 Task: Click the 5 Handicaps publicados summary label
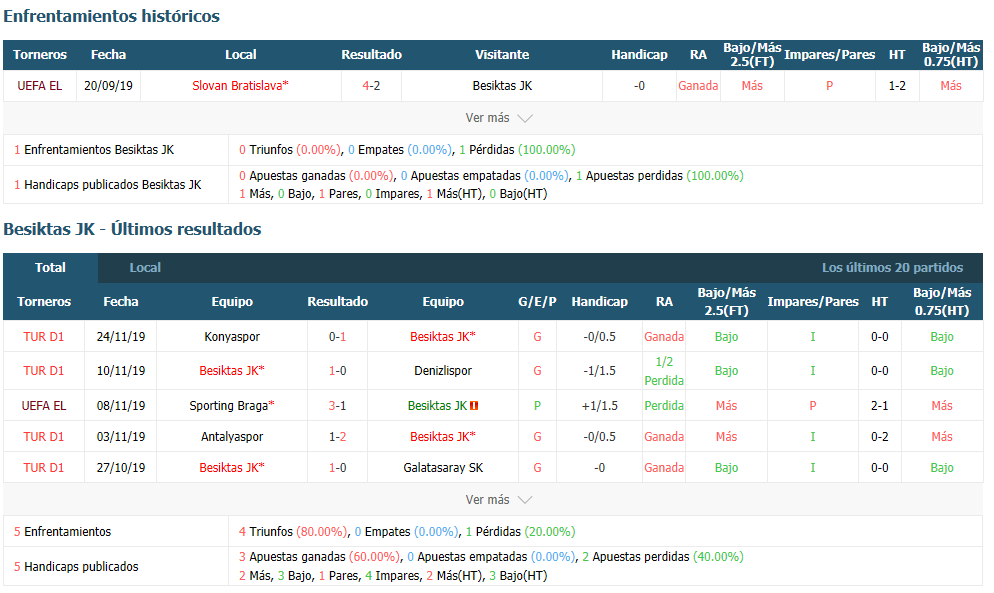76,566
